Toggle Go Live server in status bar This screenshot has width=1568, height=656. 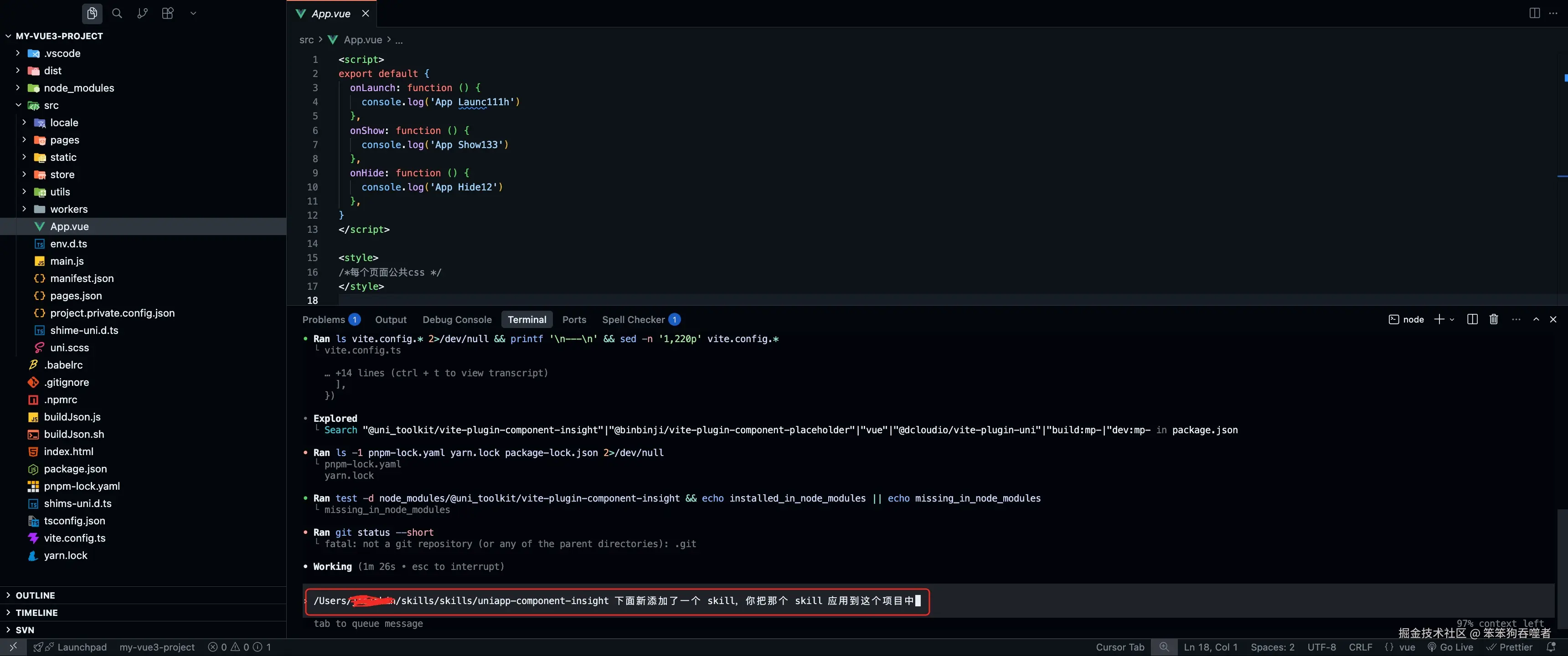point(1450,647)
